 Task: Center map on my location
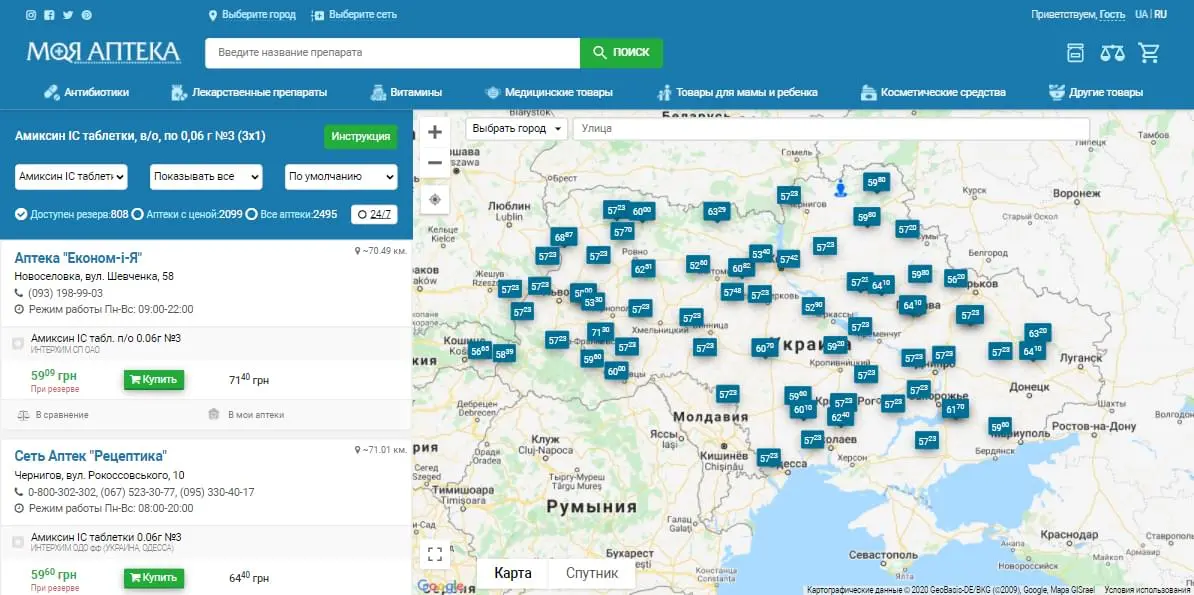point(434,199)
